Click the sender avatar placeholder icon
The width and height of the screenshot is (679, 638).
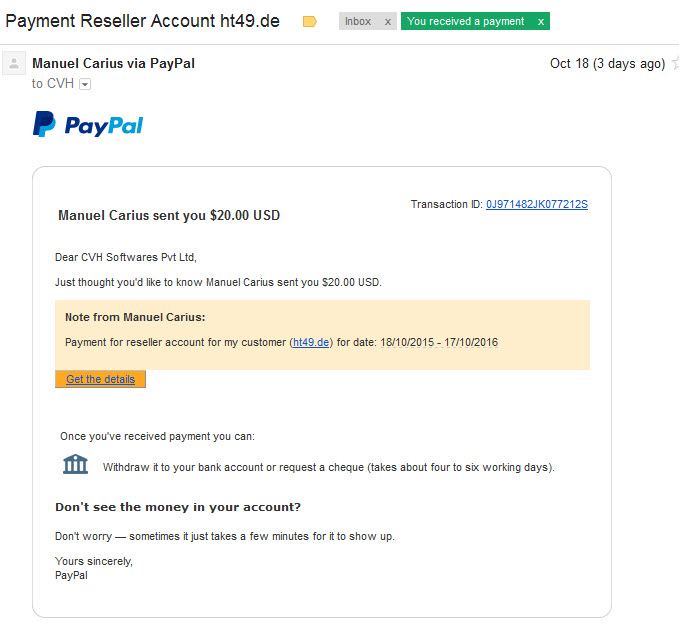tap(14, 63)
